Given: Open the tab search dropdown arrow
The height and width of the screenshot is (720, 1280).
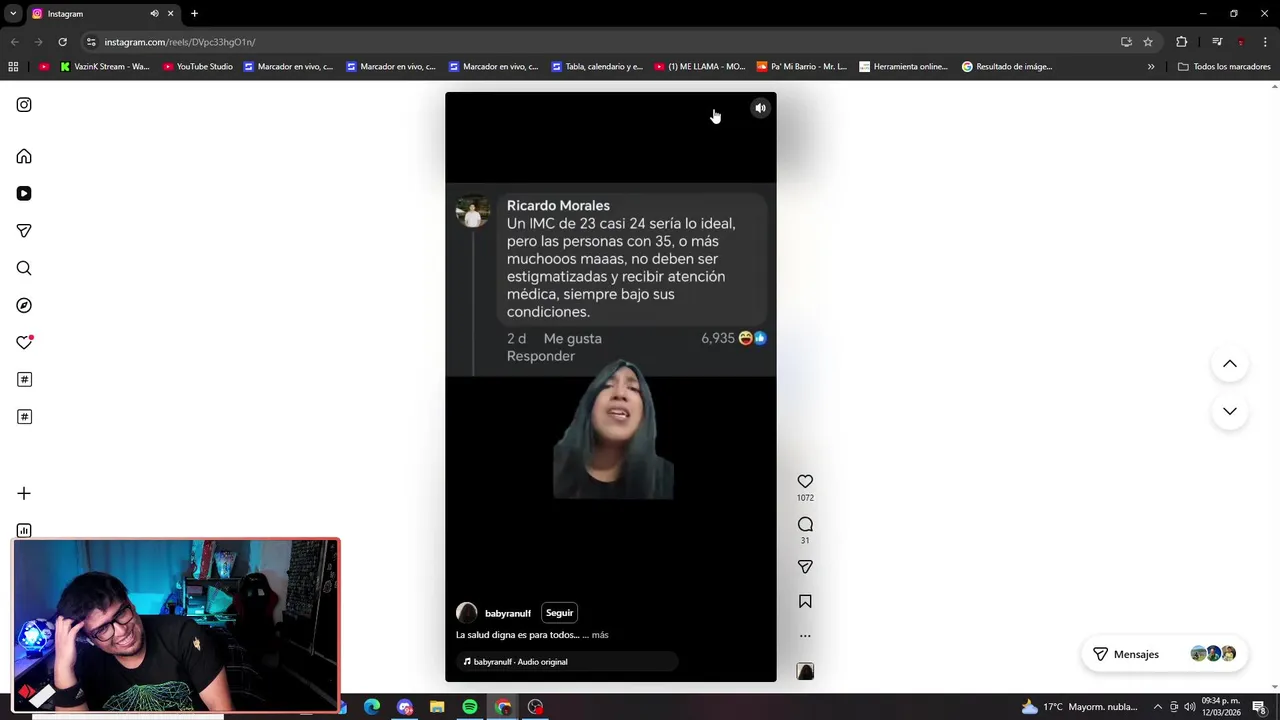Looking at the screenshot, I should point(13,13).
